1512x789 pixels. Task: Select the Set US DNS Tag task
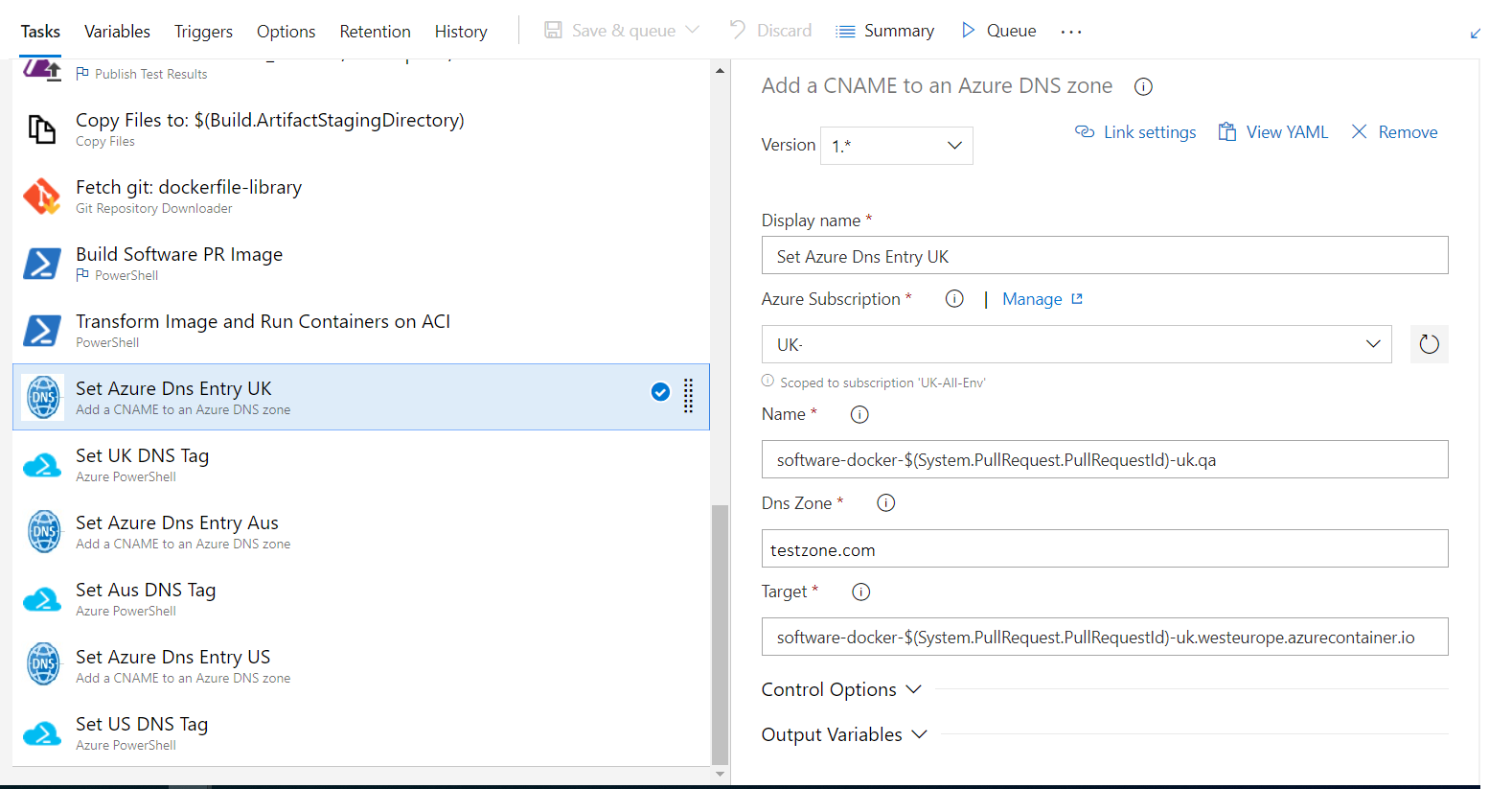click(361, 732)
